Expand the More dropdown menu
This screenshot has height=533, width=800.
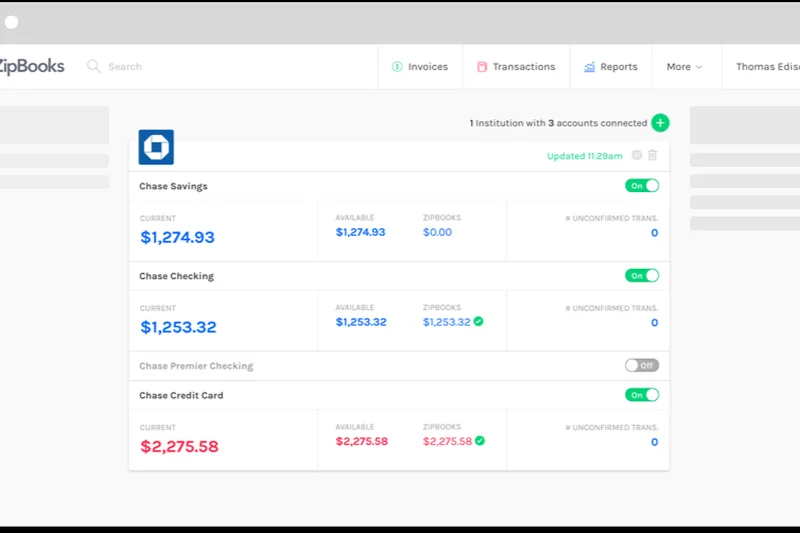685,67
